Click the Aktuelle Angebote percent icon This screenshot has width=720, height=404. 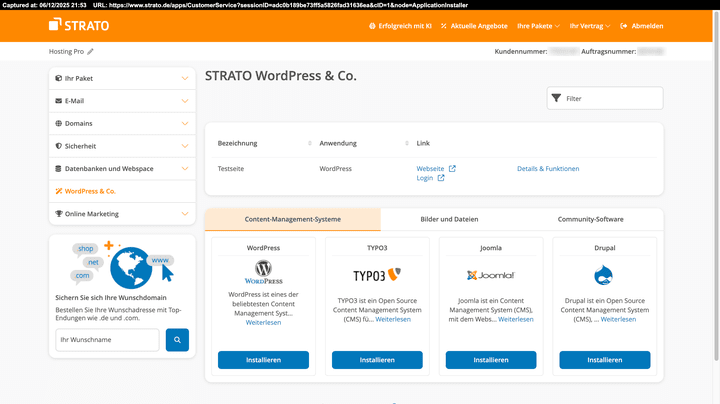(x=444, y=26)
